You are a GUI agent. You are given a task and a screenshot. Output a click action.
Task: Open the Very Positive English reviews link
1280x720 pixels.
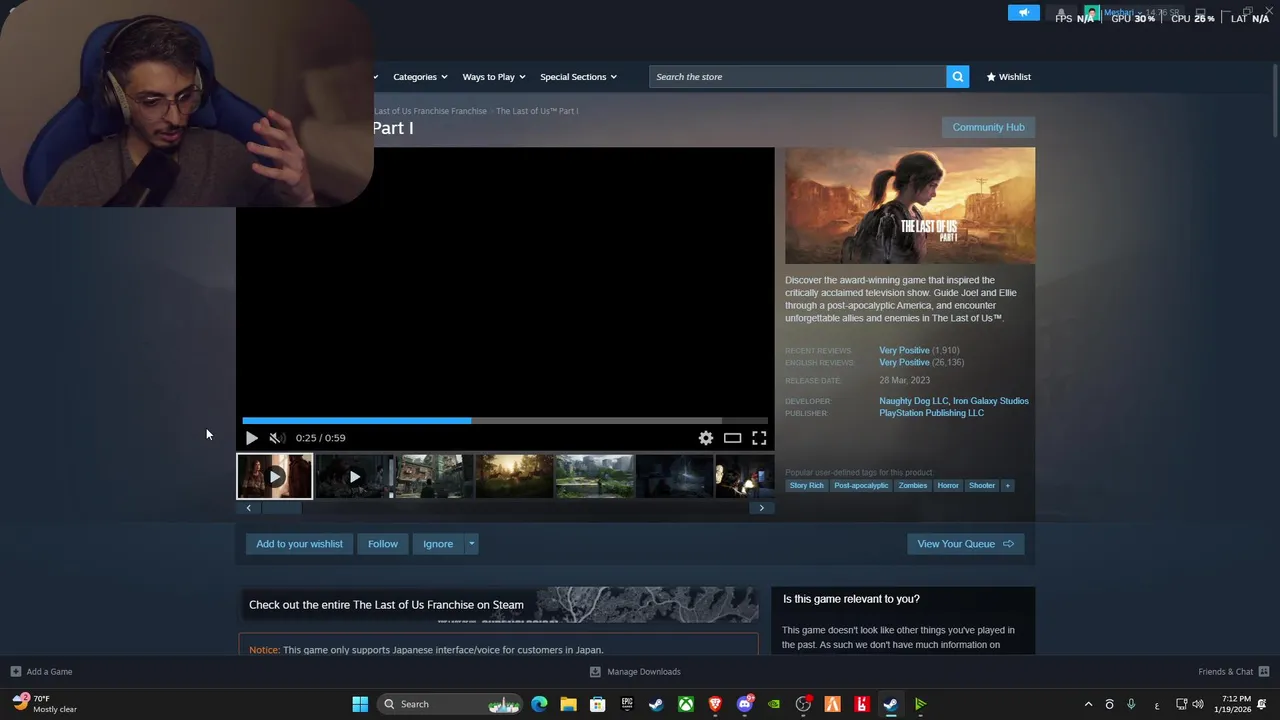point(904,363)
